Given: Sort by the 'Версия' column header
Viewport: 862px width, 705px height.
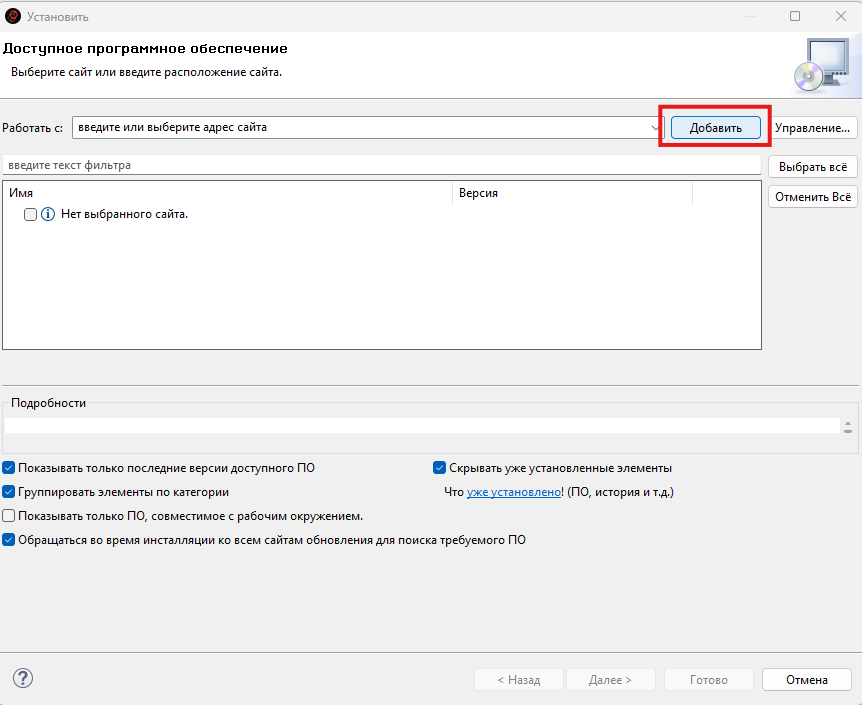Looking at the screenshot, I should tap(572, 193).
